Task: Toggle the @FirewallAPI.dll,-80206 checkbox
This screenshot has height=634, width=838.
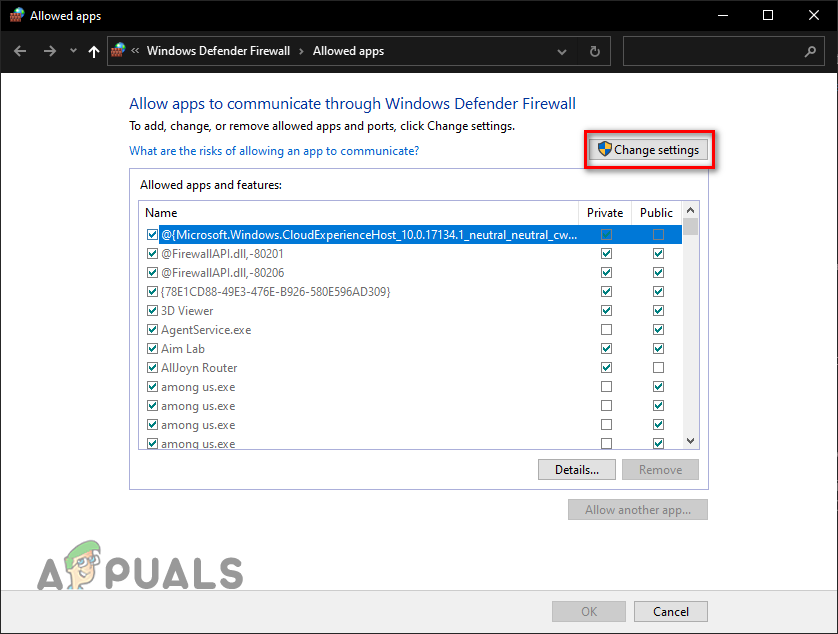Action: pos(152,273)
